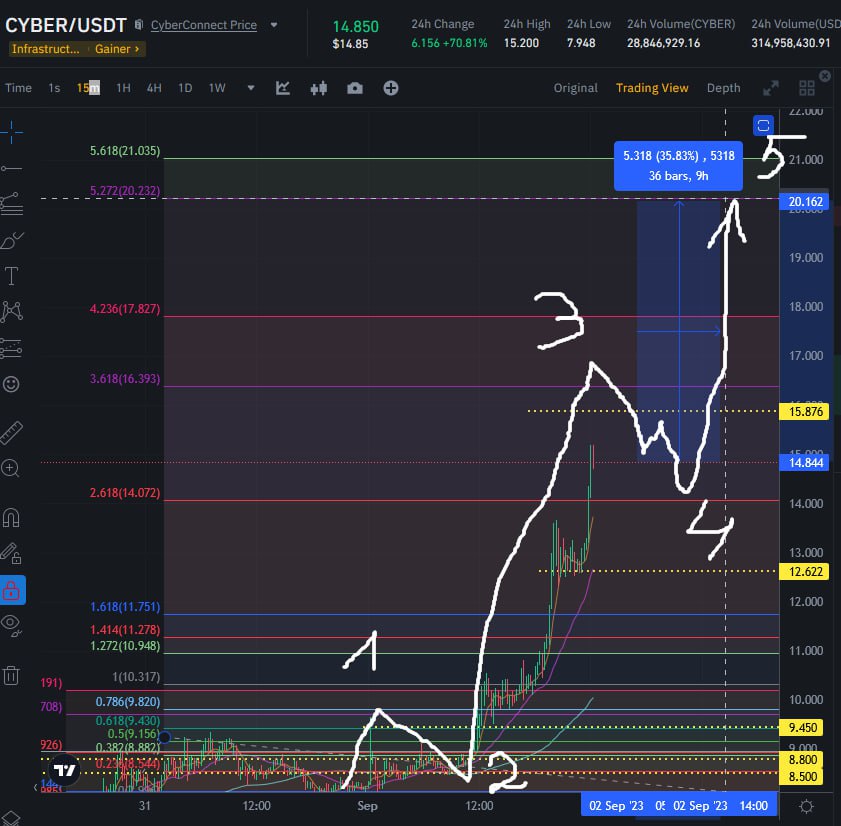Viewport: 841px width, 826px height.
Task: Click the Gainer tag
Action: (117, 49)
